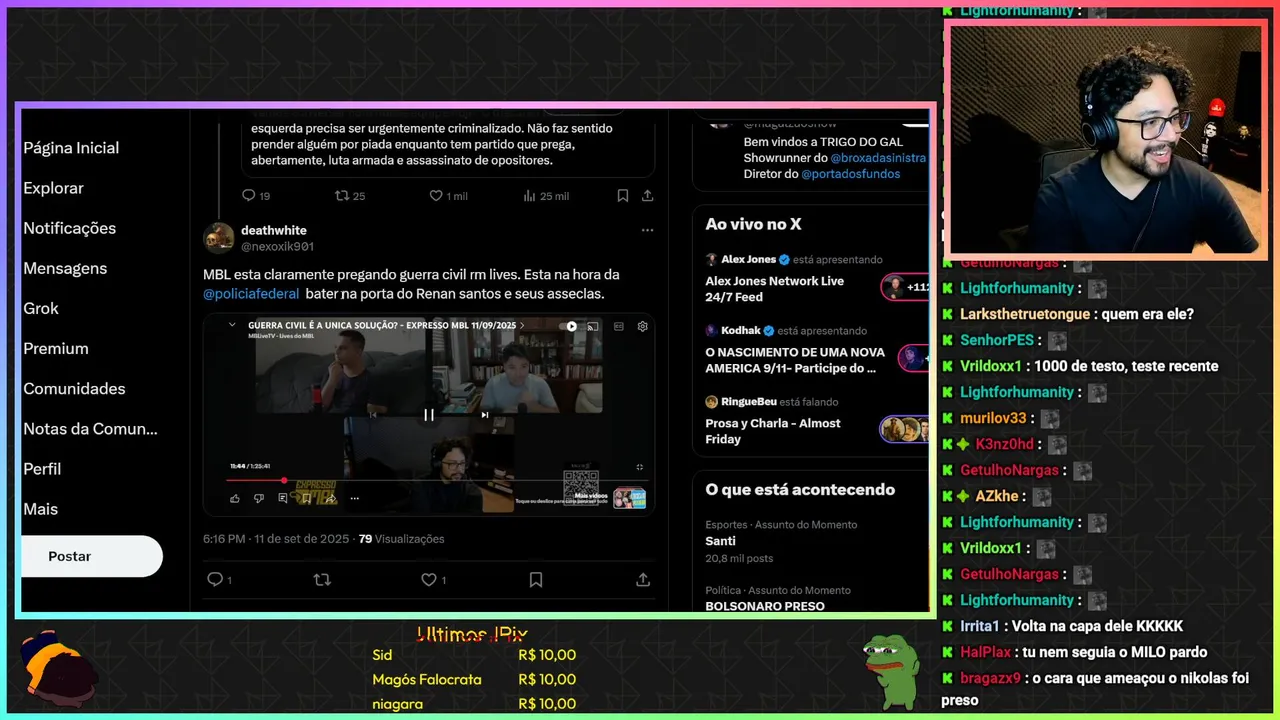Image resolution: width=1280 pixels, height=720 pixels.
Task: Skip to next video in player
Action: pyautogui.click(x=485, y=415)
